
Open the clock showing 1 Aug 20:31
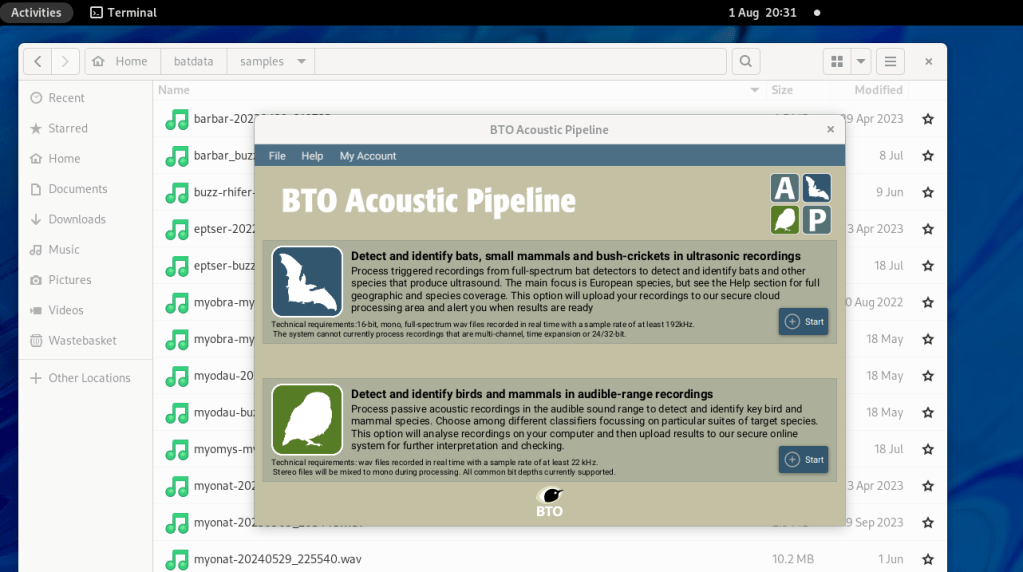(763, 12)
